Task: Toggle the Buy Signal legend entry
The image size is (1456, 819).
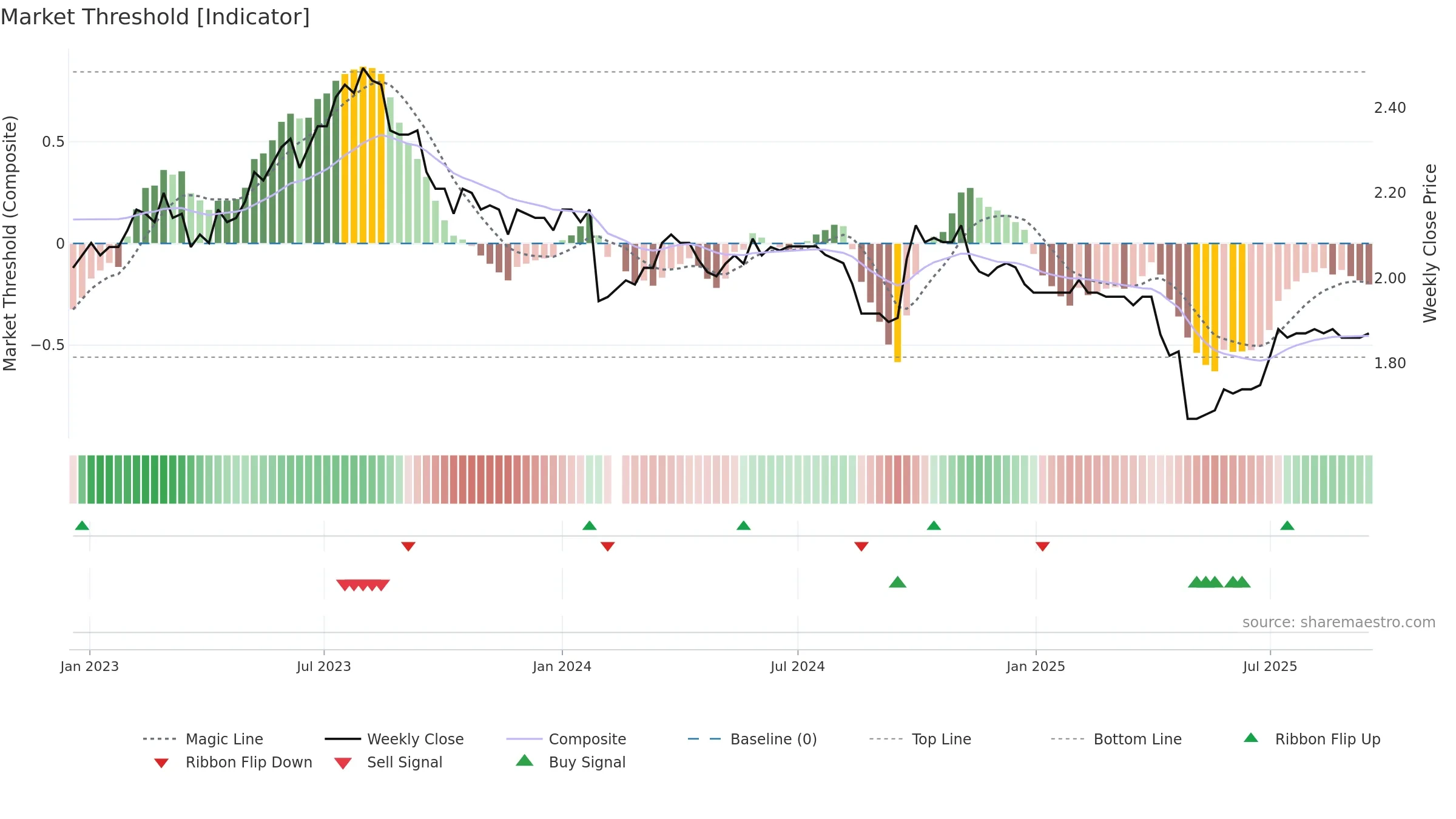Action: point(570,762)
